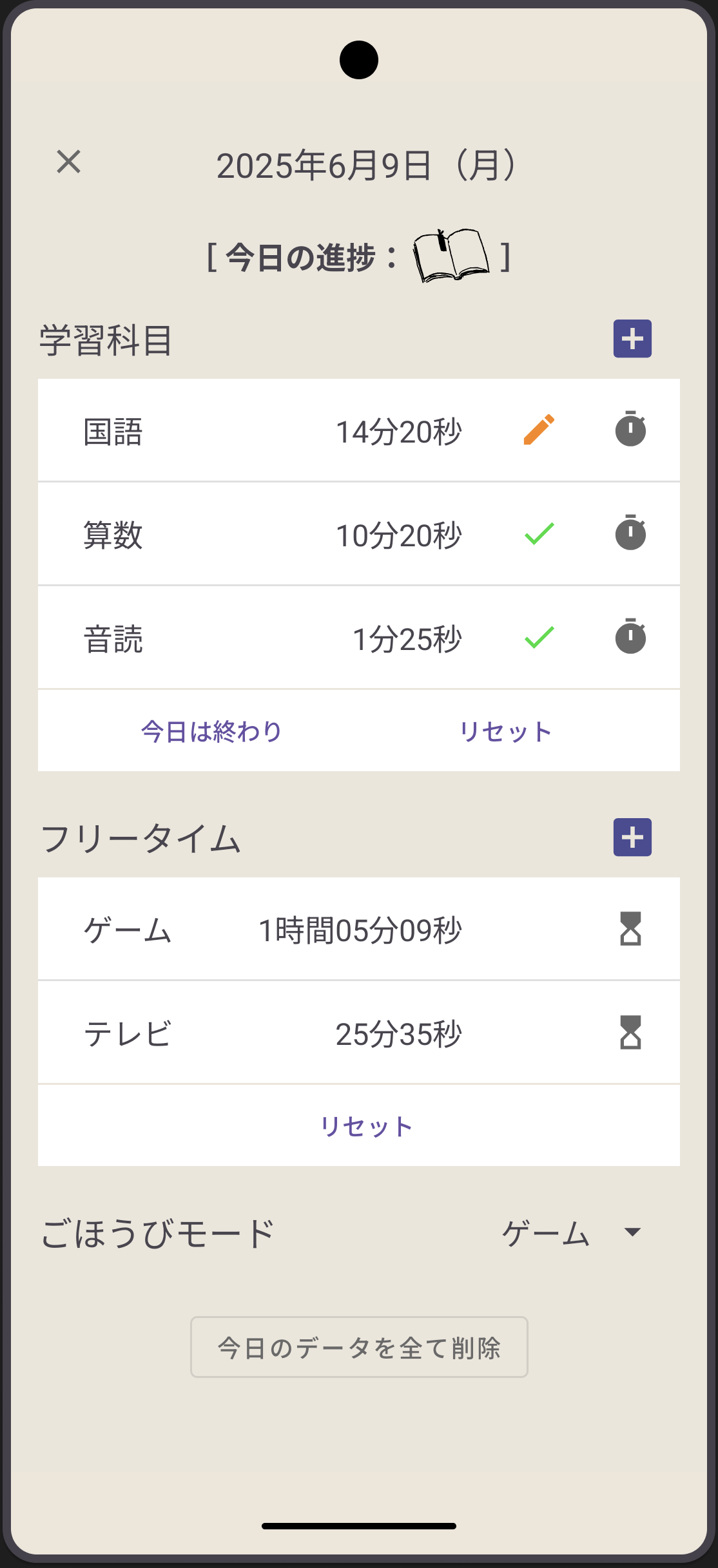This screenshot has height=1568, width=718.
Task: Close the daily record screen
Action: click(68, 162)
